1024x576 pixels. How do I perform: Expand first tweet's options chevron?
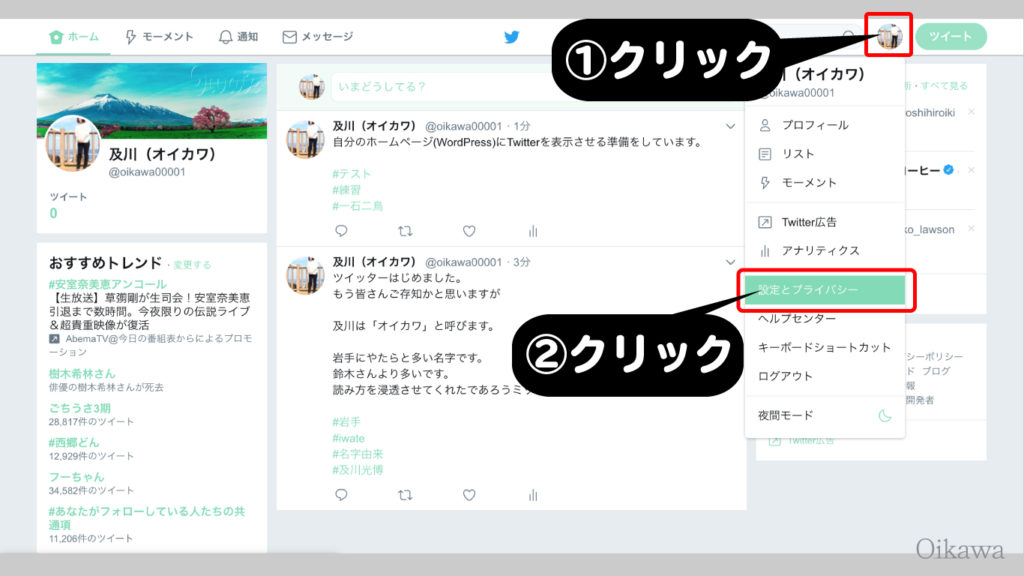coord(730,127)
